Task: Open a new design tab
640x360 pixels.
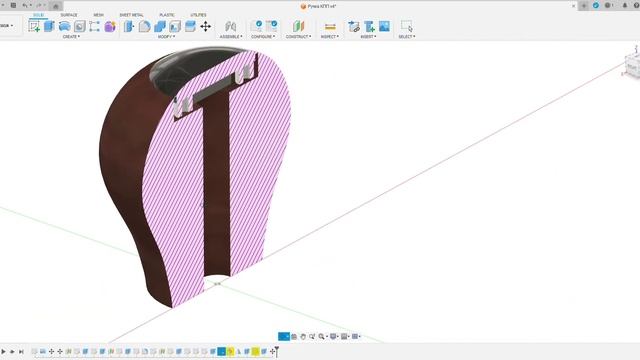Action: coord(584,6)
